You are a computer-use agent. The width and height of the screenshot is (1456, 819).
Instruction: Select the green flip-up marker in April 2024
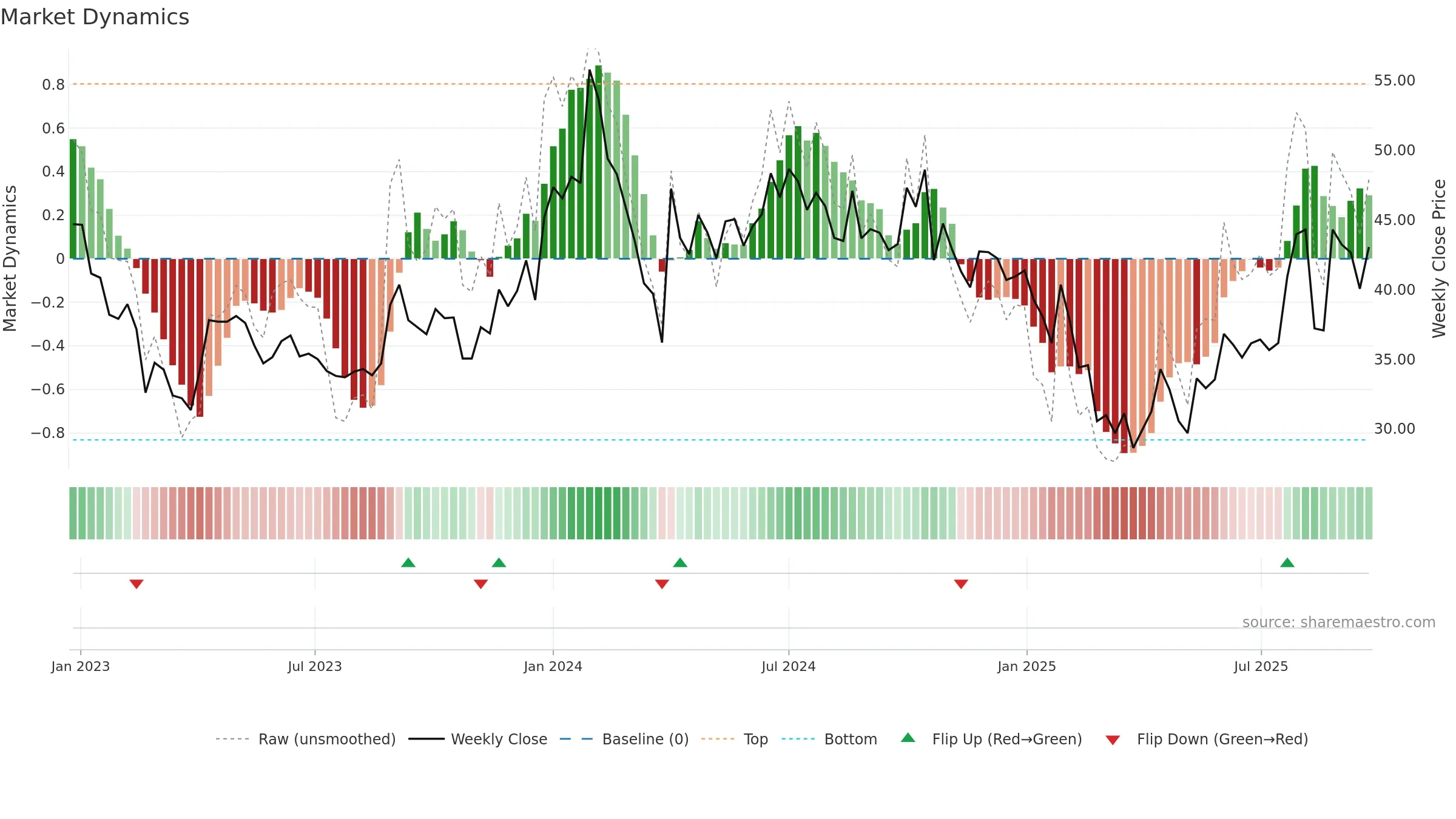[x=680, y=562]
